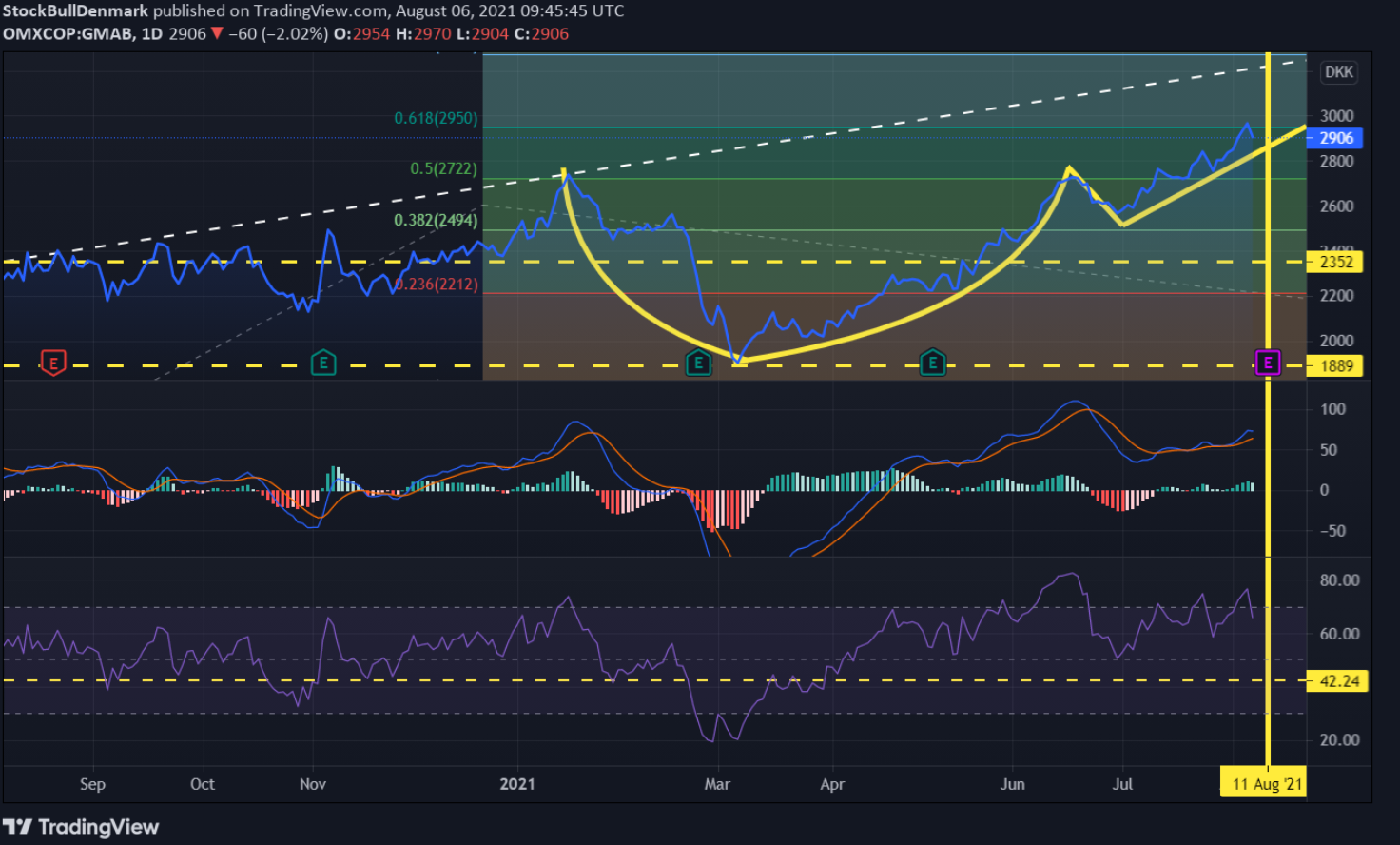Click the 3000 price axis value
This screenshot has height=845, width=1400.
click(1336, 116)
